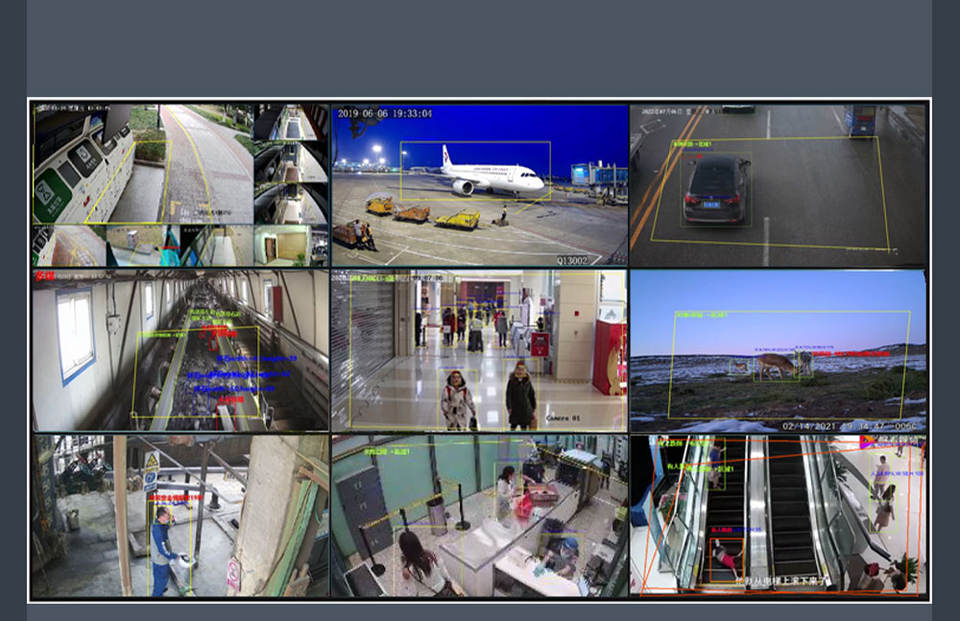Select the black car road camera feed
The image size is (960, 621).
[x=778, y=185]
